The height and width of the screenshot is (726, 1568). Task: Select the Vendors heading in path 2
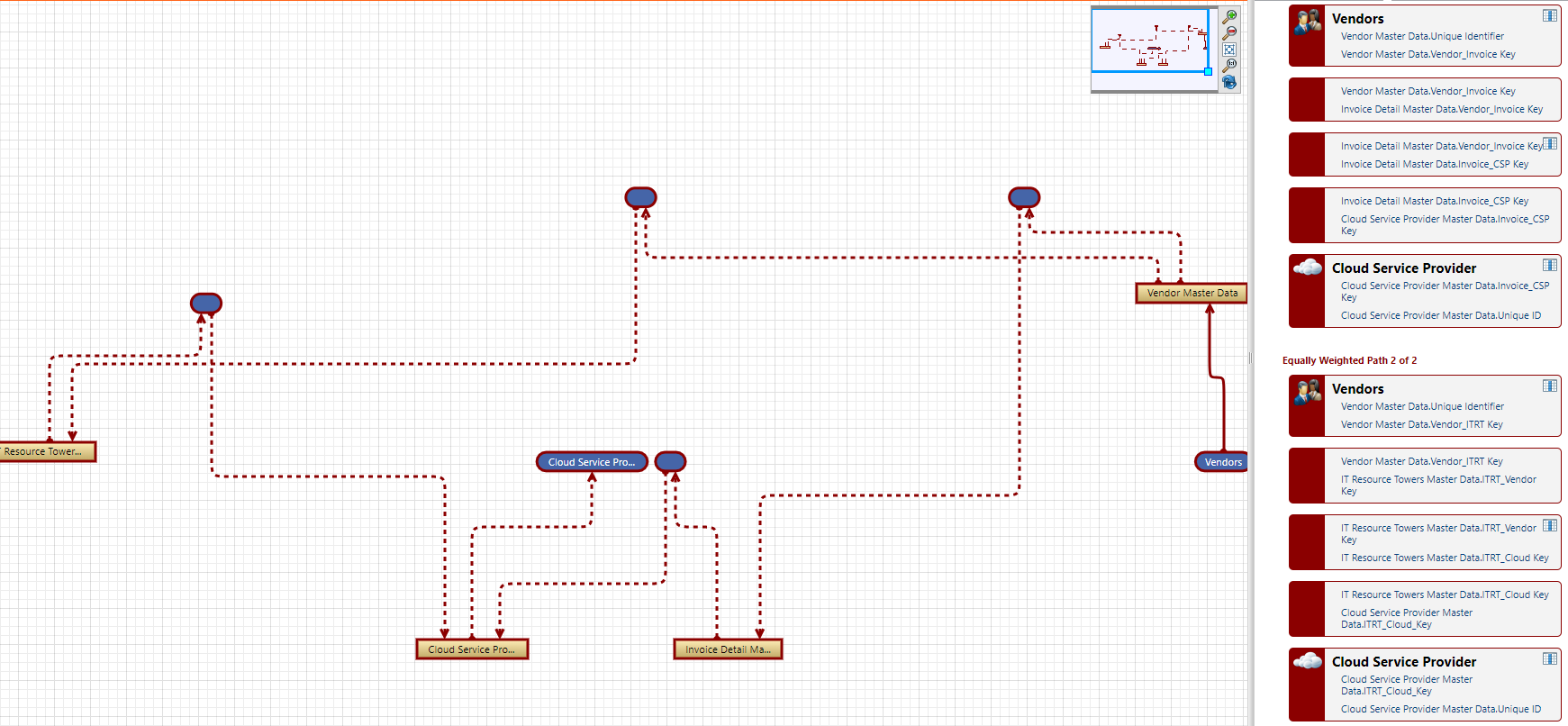click(1357, 389)
